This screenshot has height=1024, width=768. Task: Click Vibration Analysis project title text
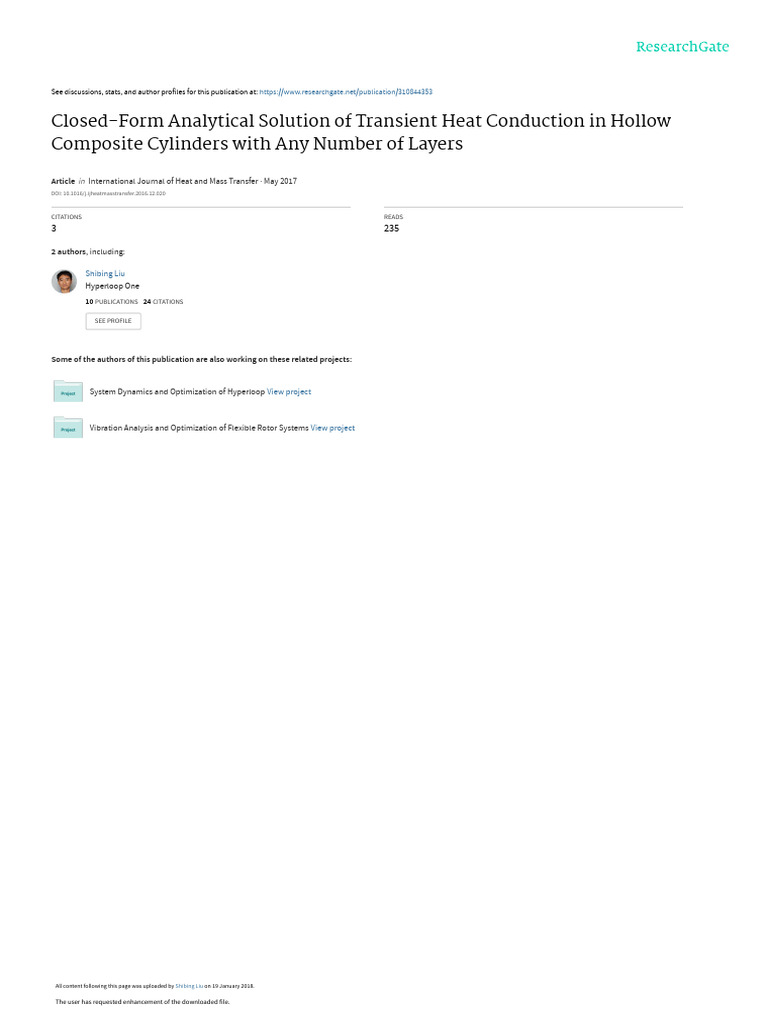pos(199,428)
